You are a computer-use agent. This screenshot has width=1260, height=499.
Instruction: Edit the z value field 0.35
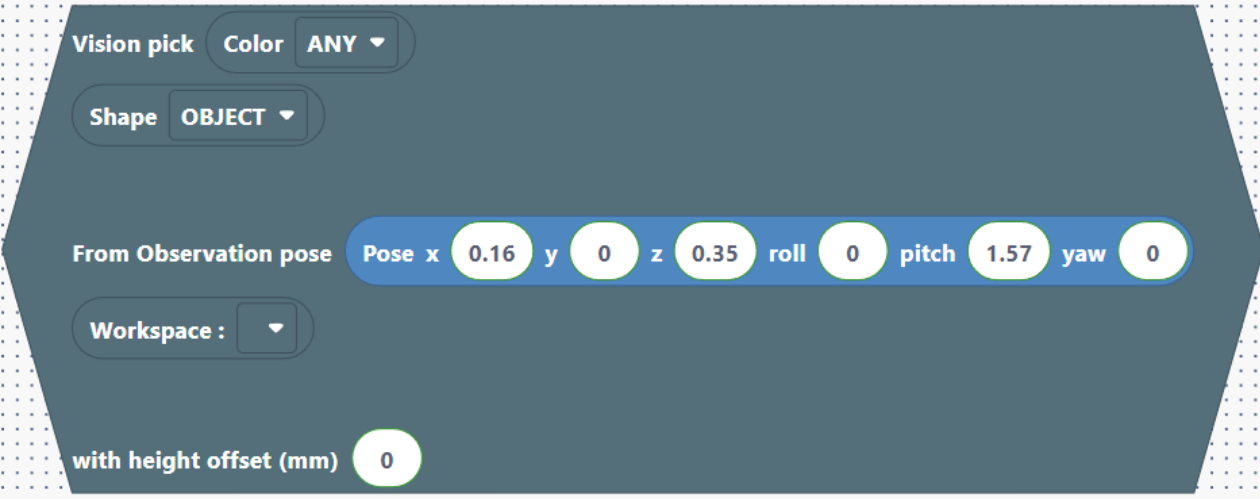714,254
